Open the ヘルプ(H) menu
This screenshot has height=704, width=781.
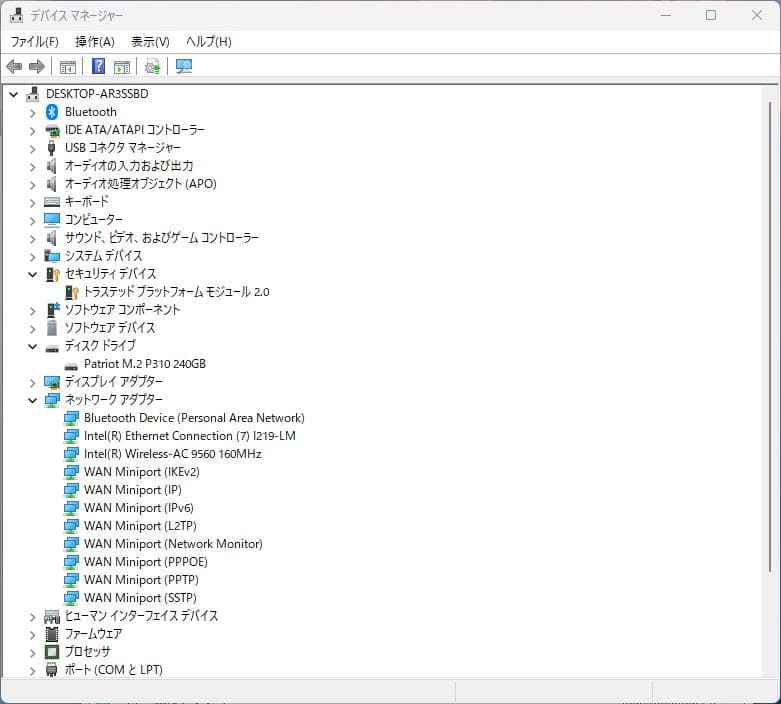point(209,42)
